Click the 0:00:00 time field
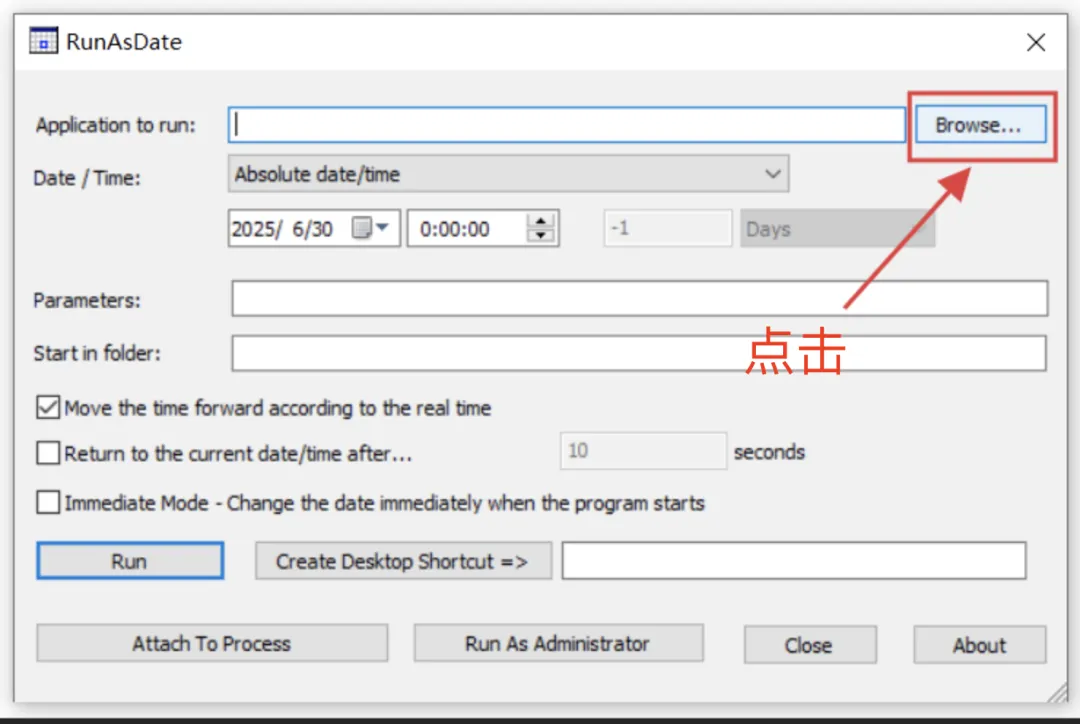 click(x=482, y=228)
